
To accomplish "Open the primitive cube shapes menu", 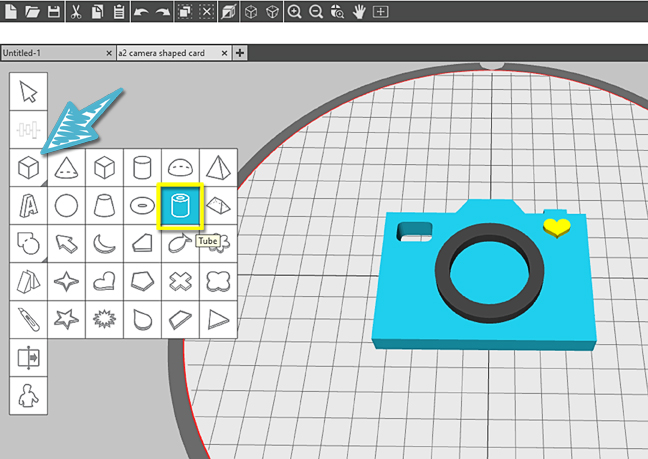I will coord(29,168).
